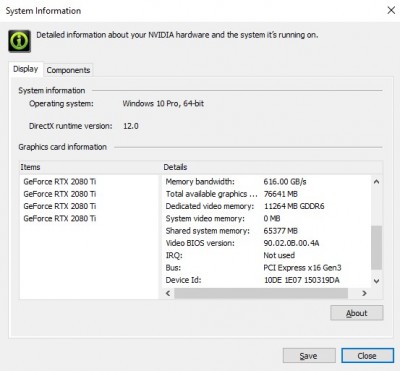Click DirectX version value 12.0
The image size is (400, 371).
(131, 126)
